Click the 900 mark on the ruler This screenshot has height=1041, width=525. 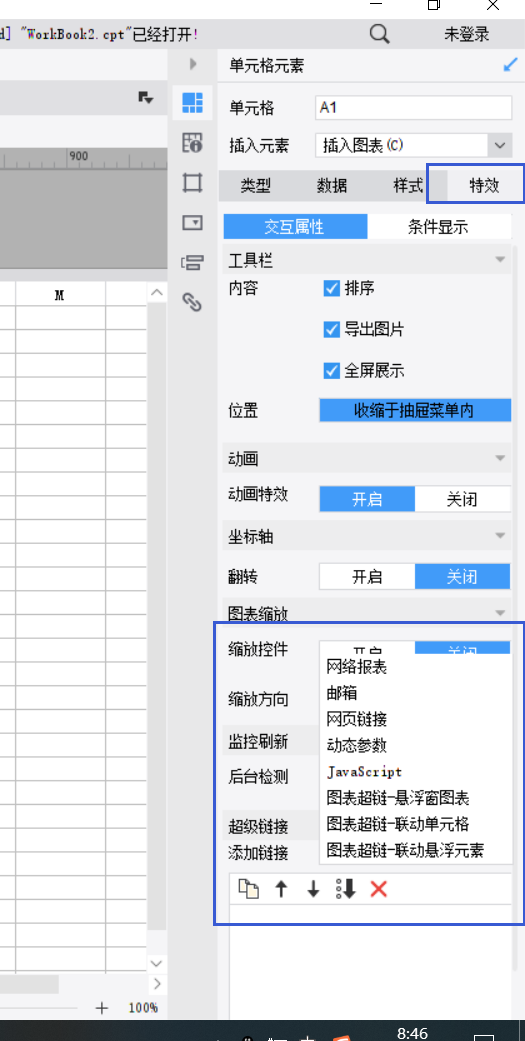(78, 156)
